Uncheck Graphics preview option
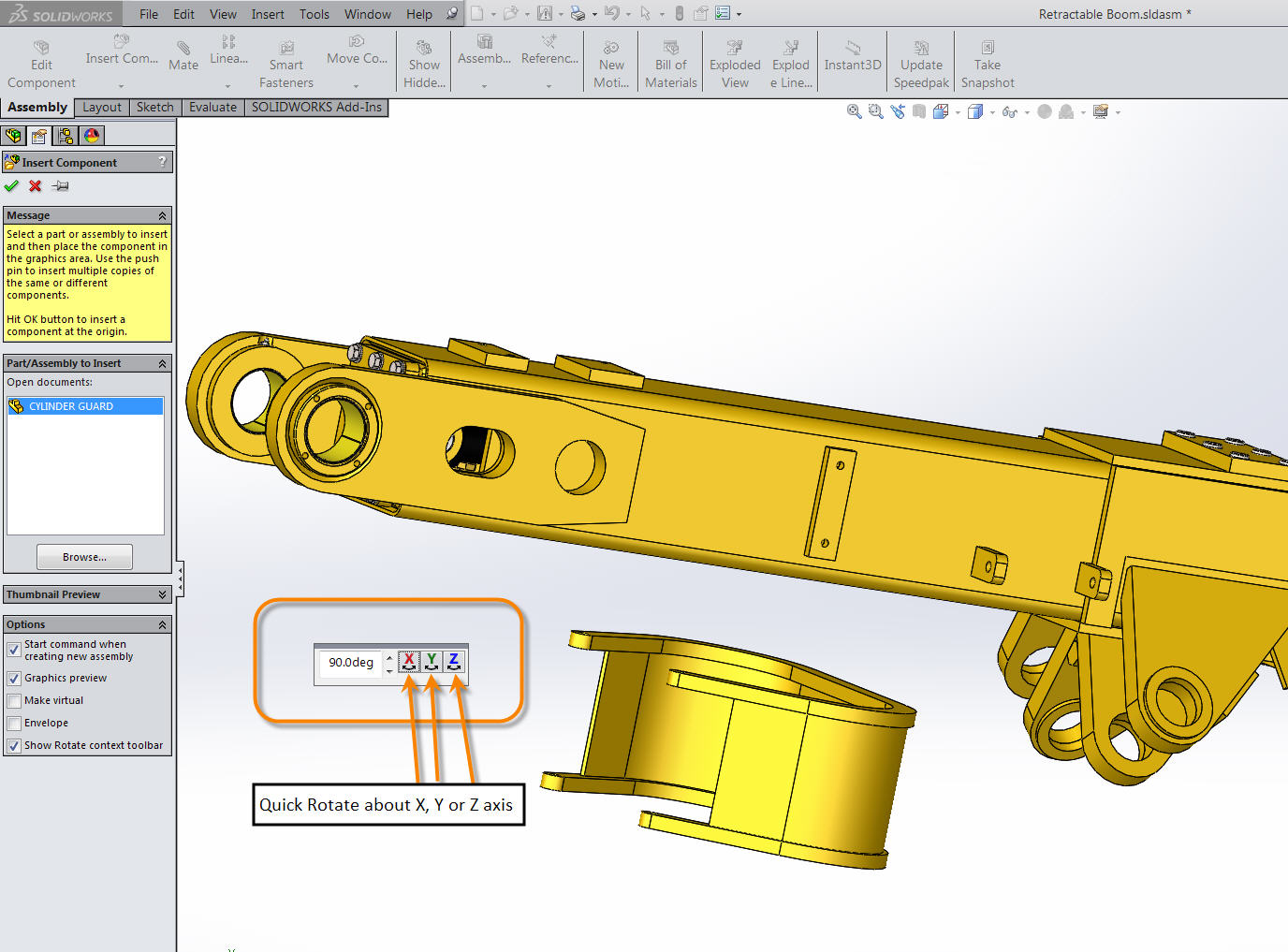Image resolution: width=1288 pixels, height=952 pixels. (x=14, y=677)
